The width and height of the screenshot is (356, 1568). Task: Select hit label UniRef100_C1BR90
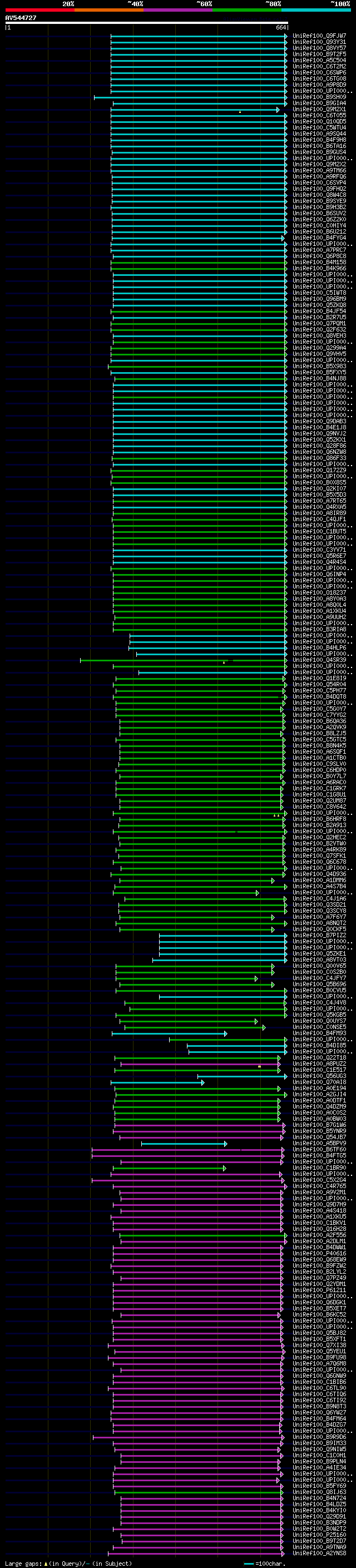319,1168
